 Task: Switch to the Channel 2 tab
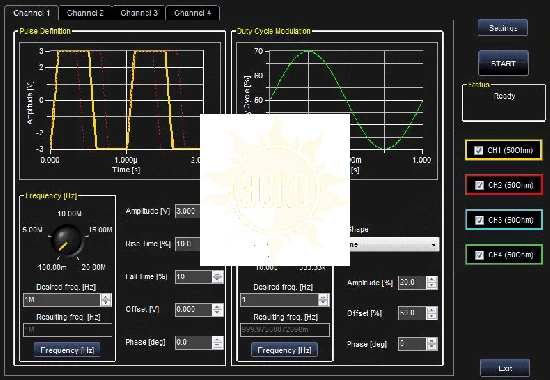point(85,13)
